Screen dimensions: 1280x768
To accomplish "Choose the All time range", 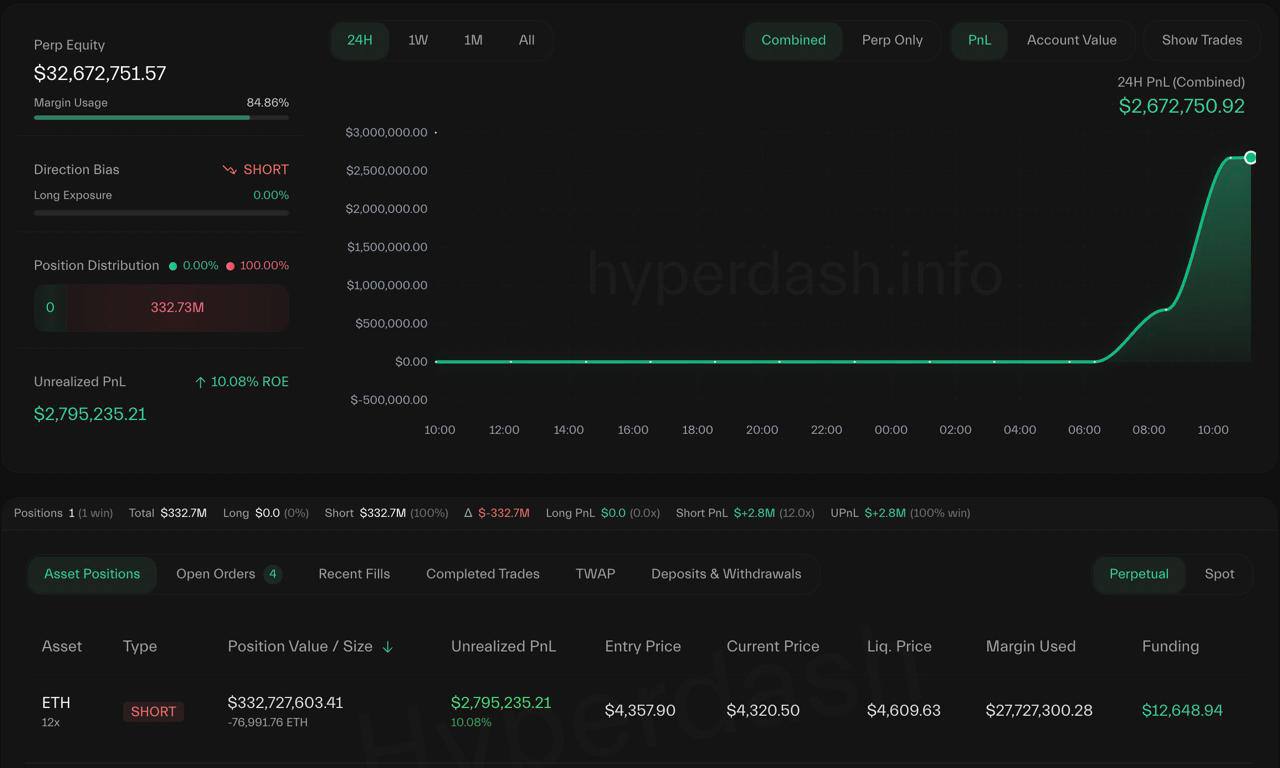I will pos(526,40).
